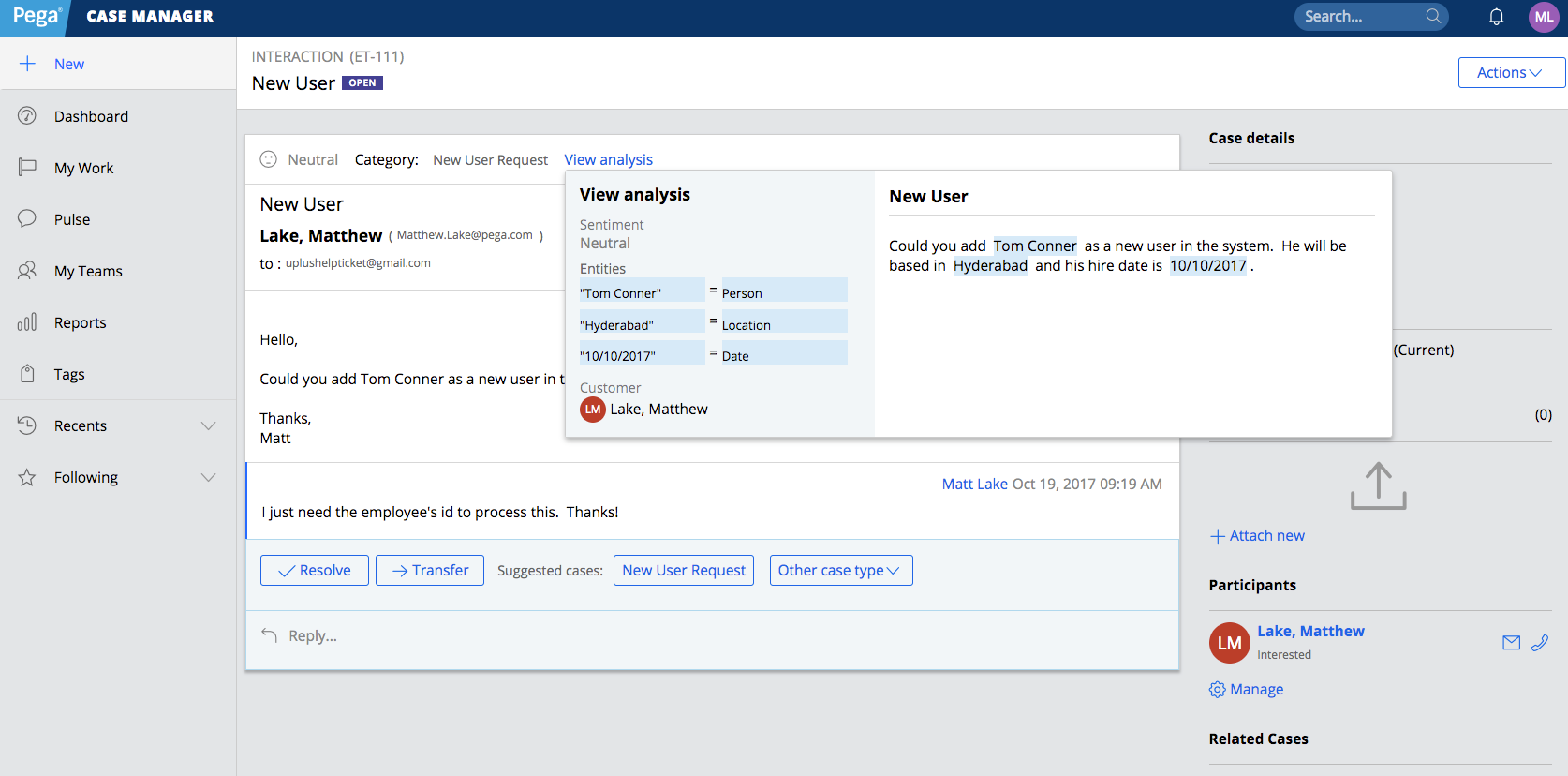
Task: Click the View analysis link
Action: pyautogui.click(x=608, y=159)
